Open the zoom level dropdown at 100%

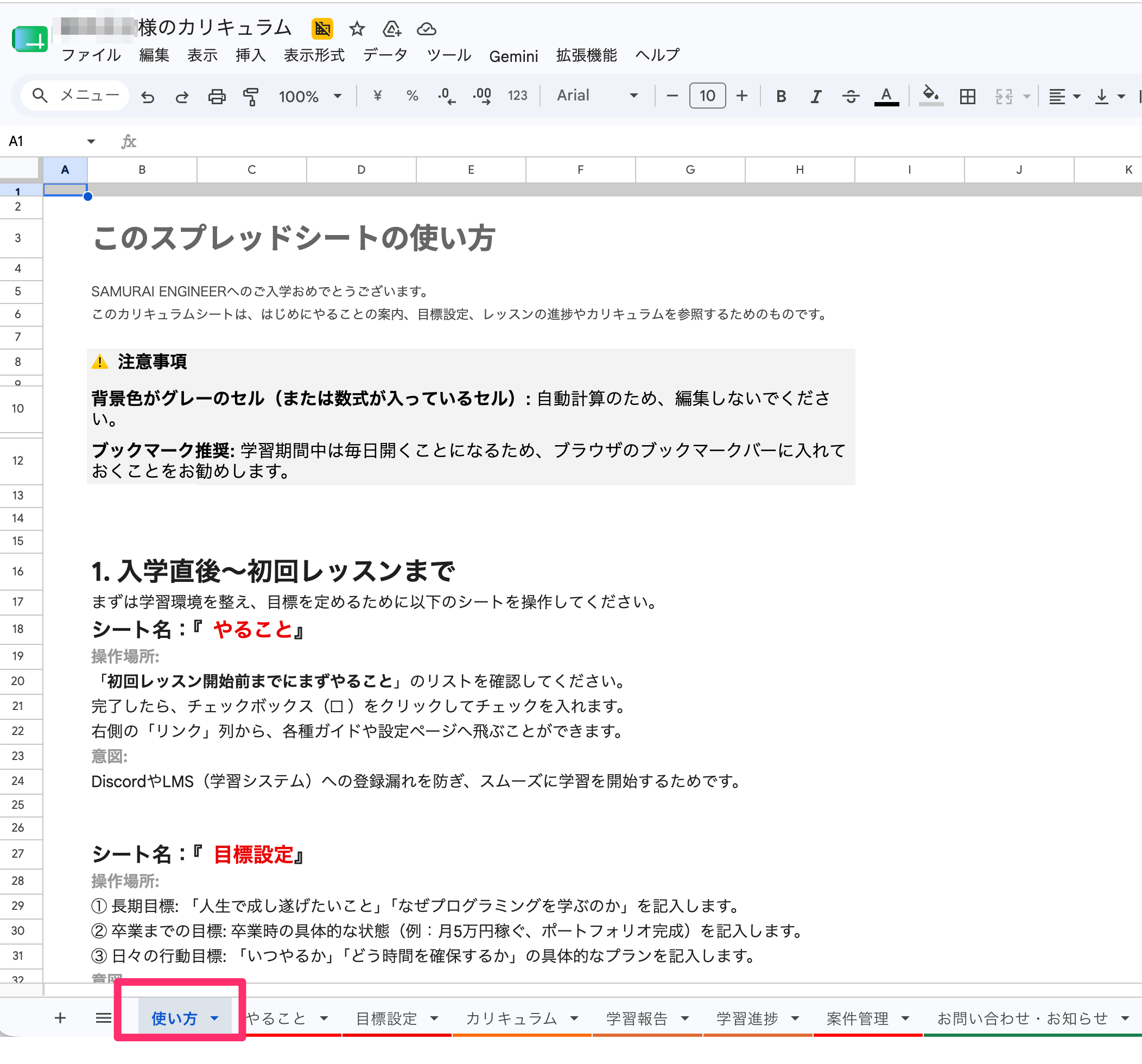311,96
